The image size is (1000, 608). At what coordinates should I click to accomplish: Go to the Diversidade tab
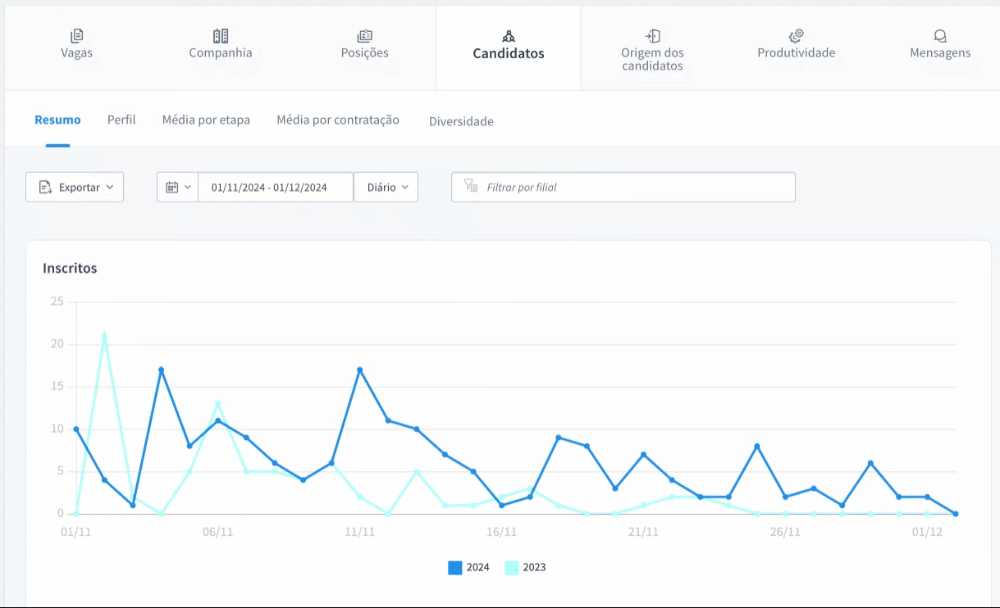tap(461, 121)
